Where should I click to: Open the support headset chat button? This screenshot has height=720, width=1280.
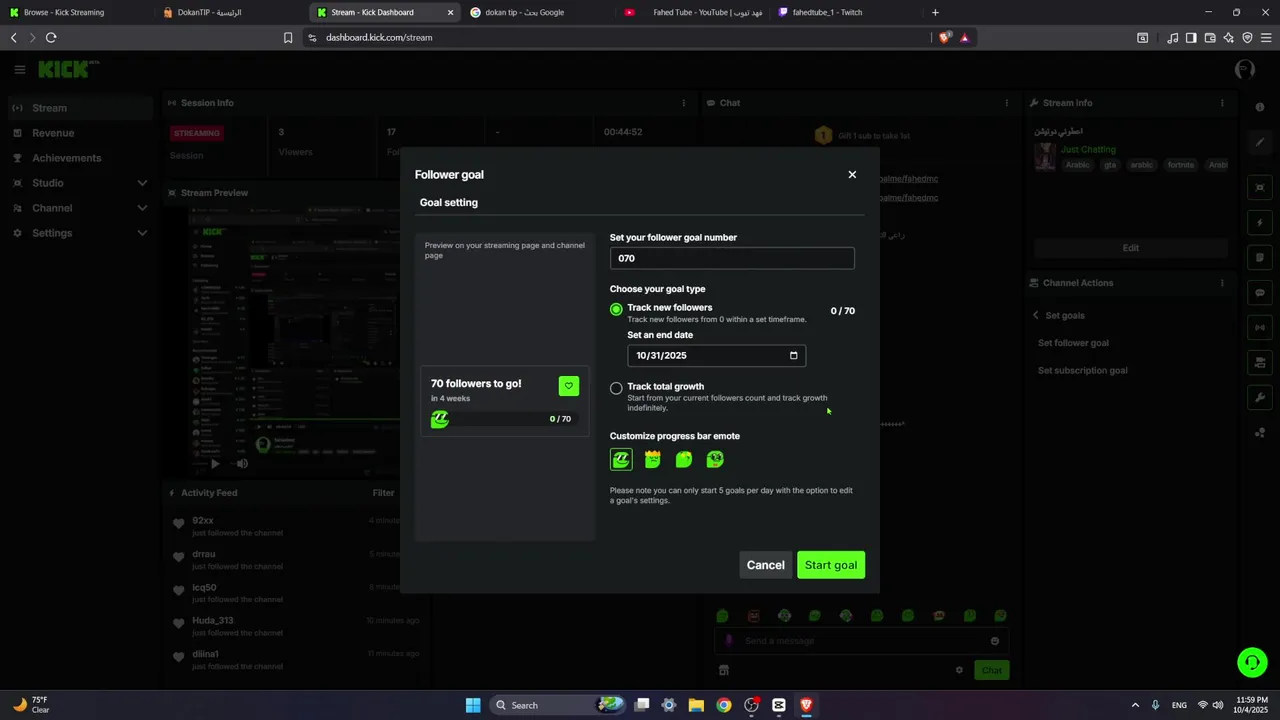click(x=1252, y=662)
